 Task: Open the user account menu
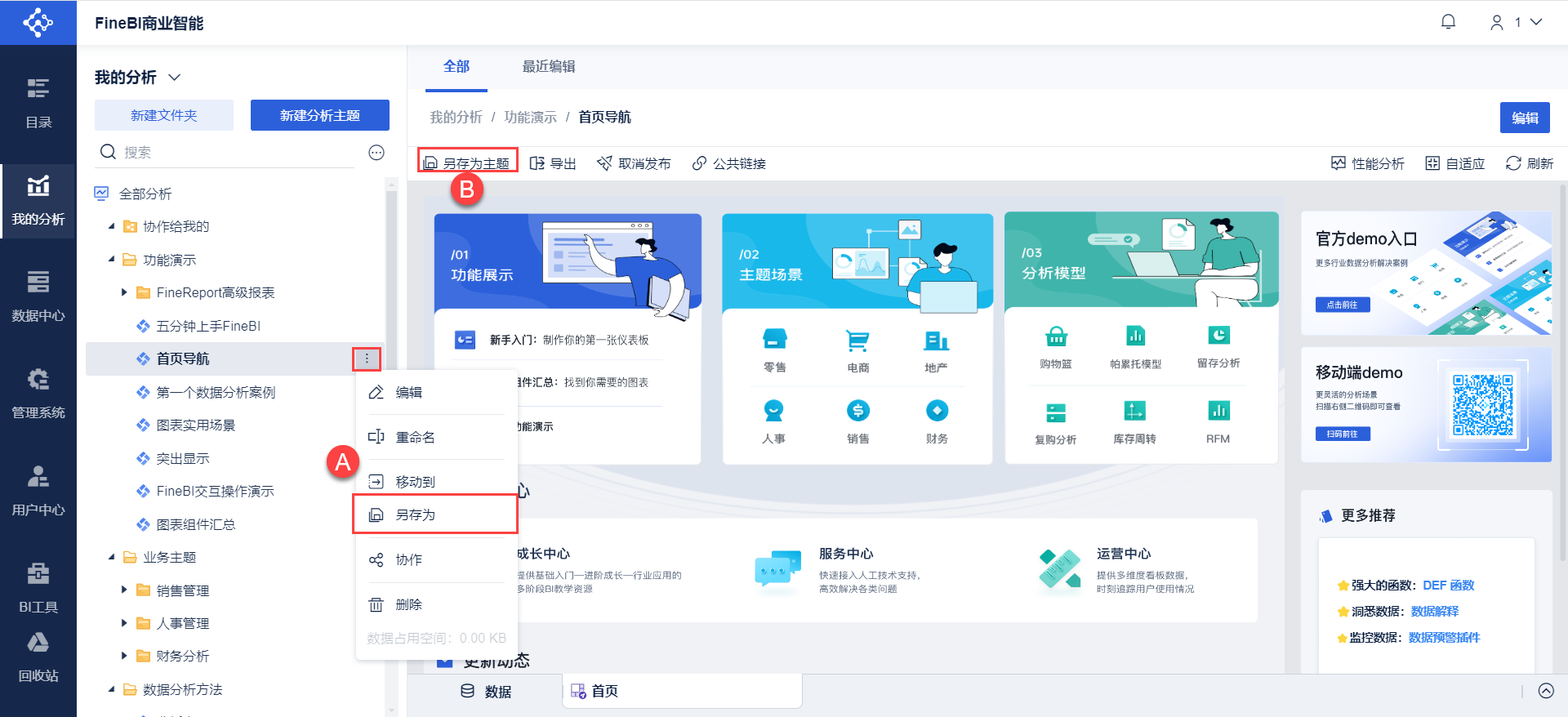click(1516, 22)
